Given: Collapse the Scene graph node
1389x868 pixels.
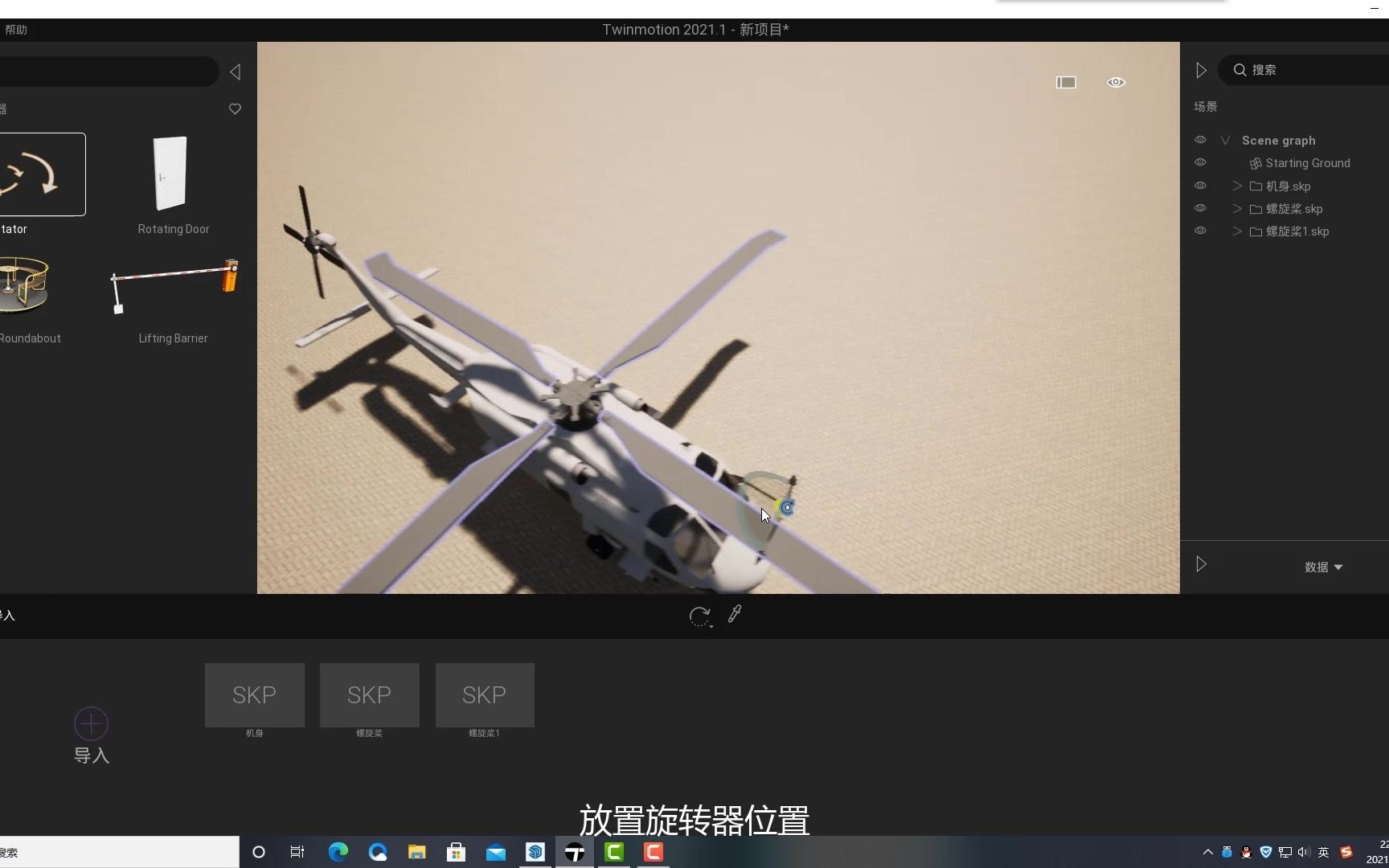Looking at the screenshot, I should [x=1225, y=139].
